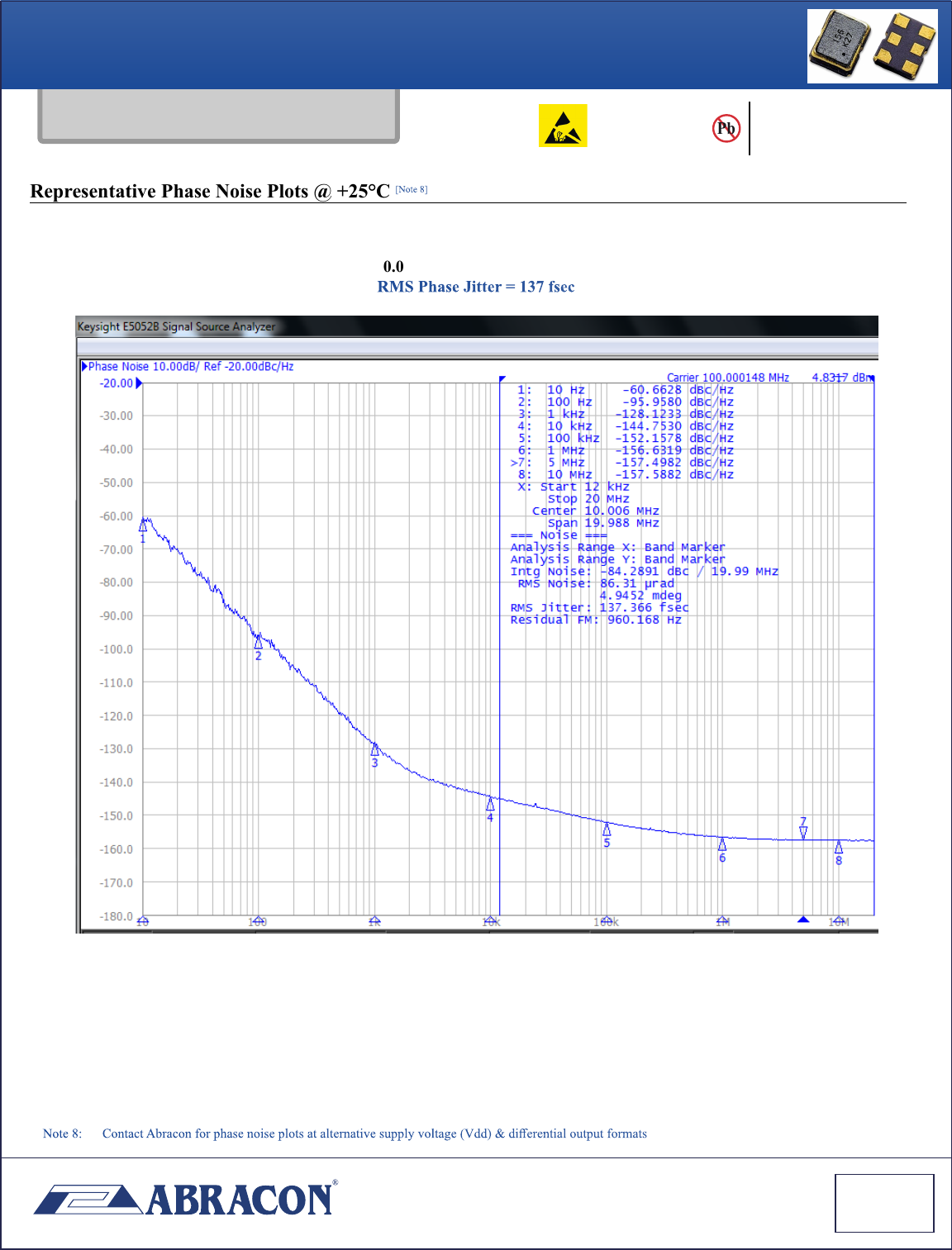The image size is (952, 1250).
Task: Select marker 4 at 10 kHz on trace
Action: tap(490, 804)
